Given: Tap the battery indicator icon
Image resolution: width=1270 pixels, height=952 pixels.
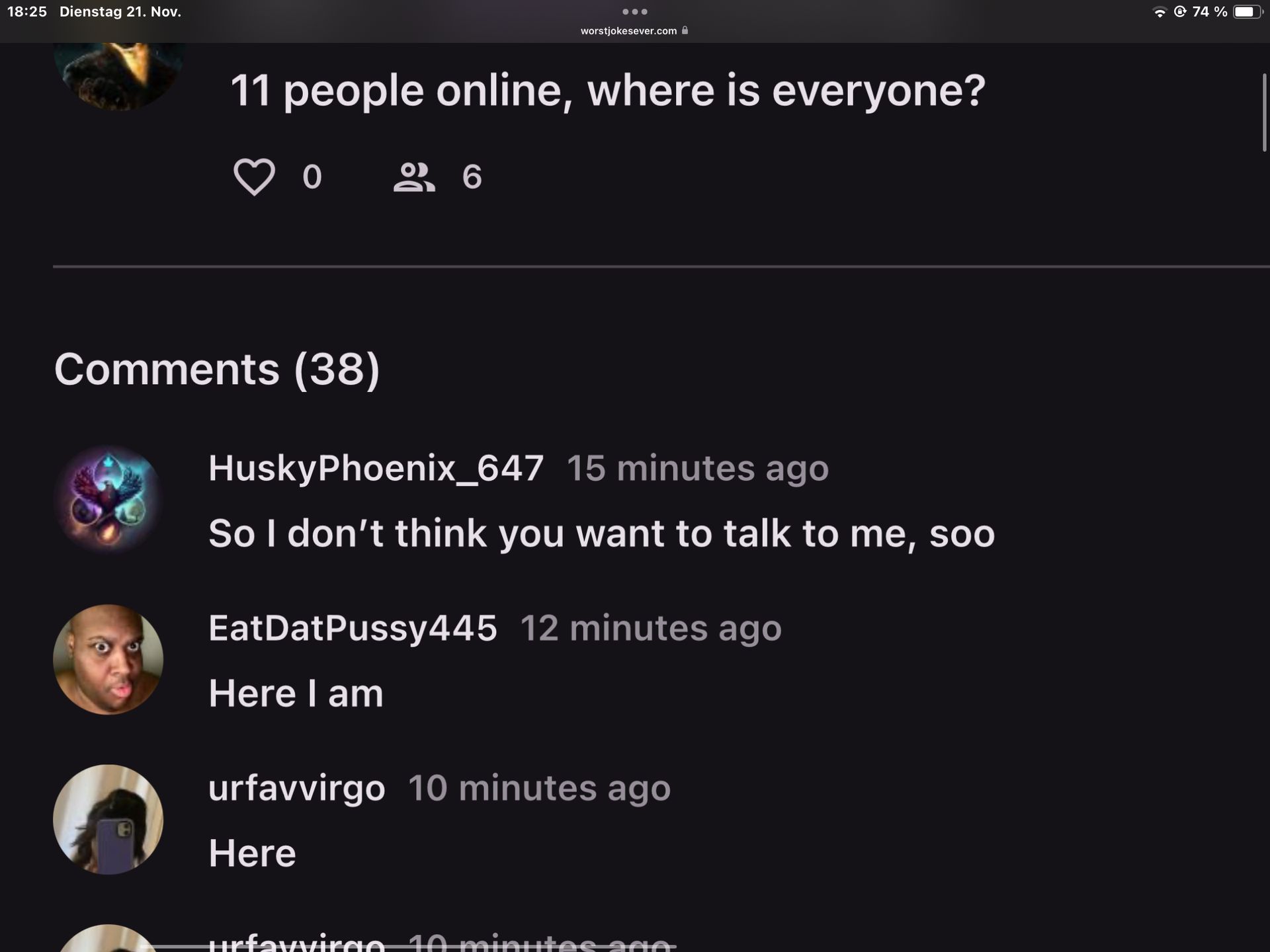Looking at the screenshot, I should point(1248,12).
